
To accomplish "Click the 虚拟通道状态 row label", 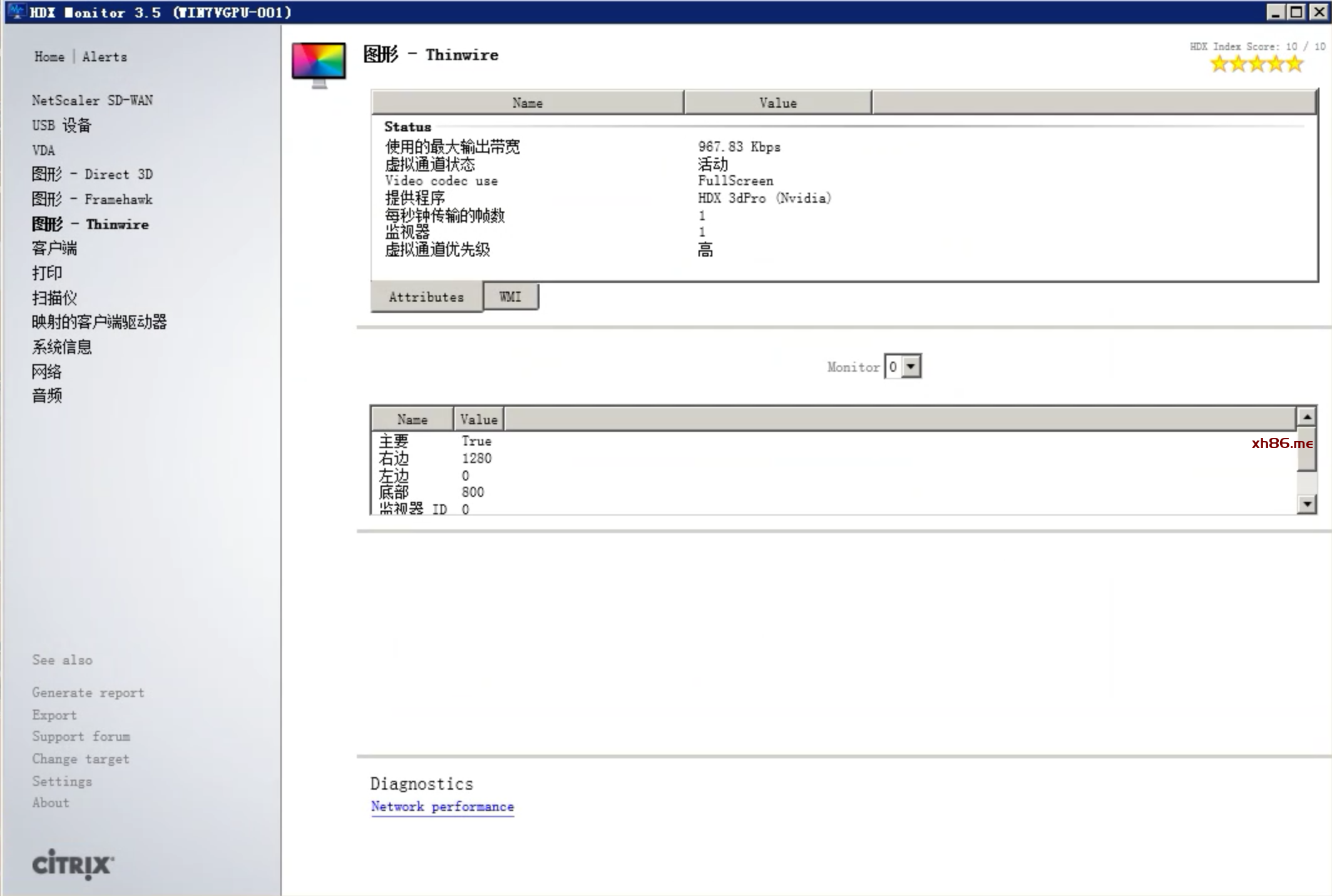I will click(430, 165).
